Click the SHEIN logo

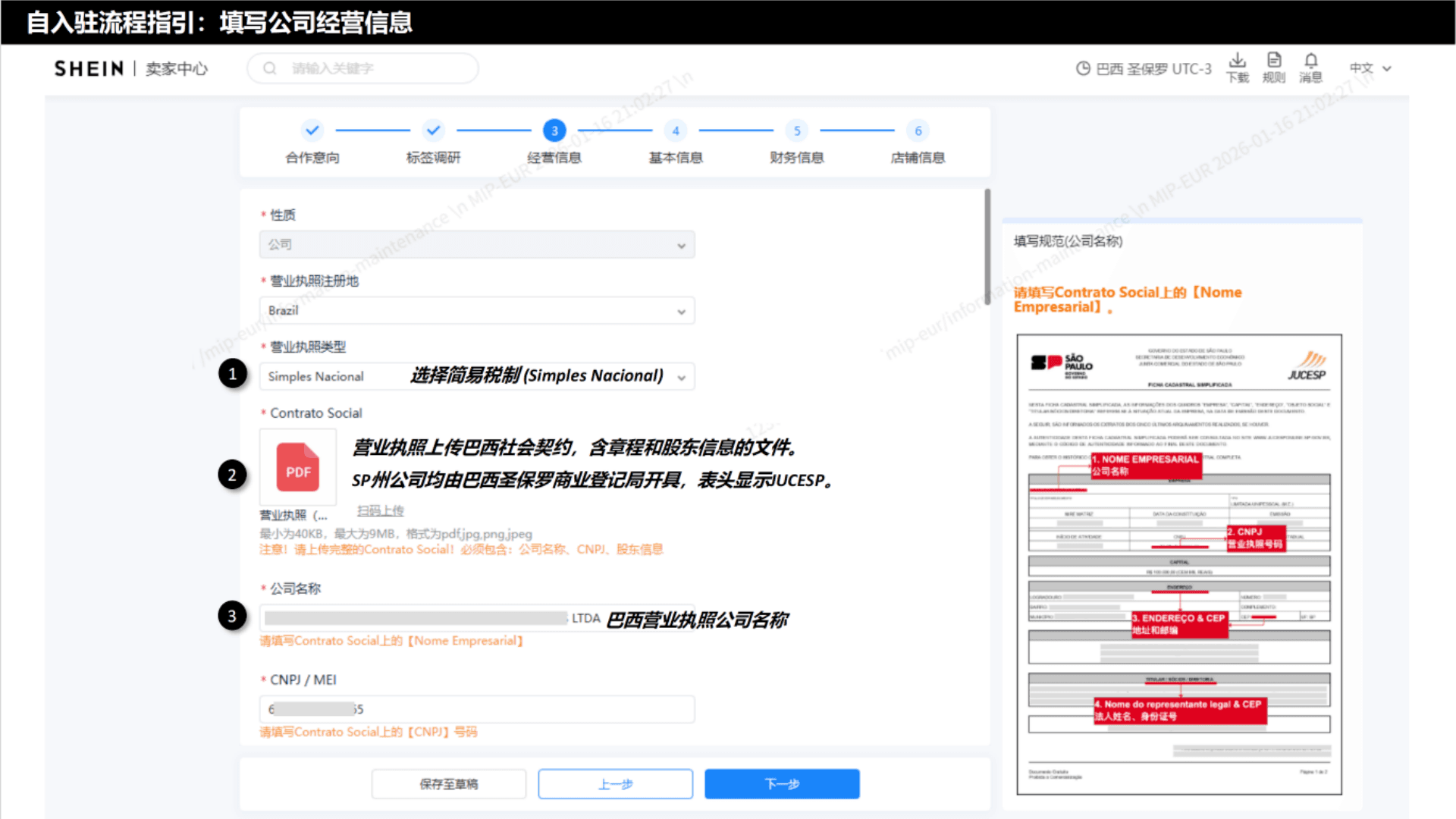point(89,69)
